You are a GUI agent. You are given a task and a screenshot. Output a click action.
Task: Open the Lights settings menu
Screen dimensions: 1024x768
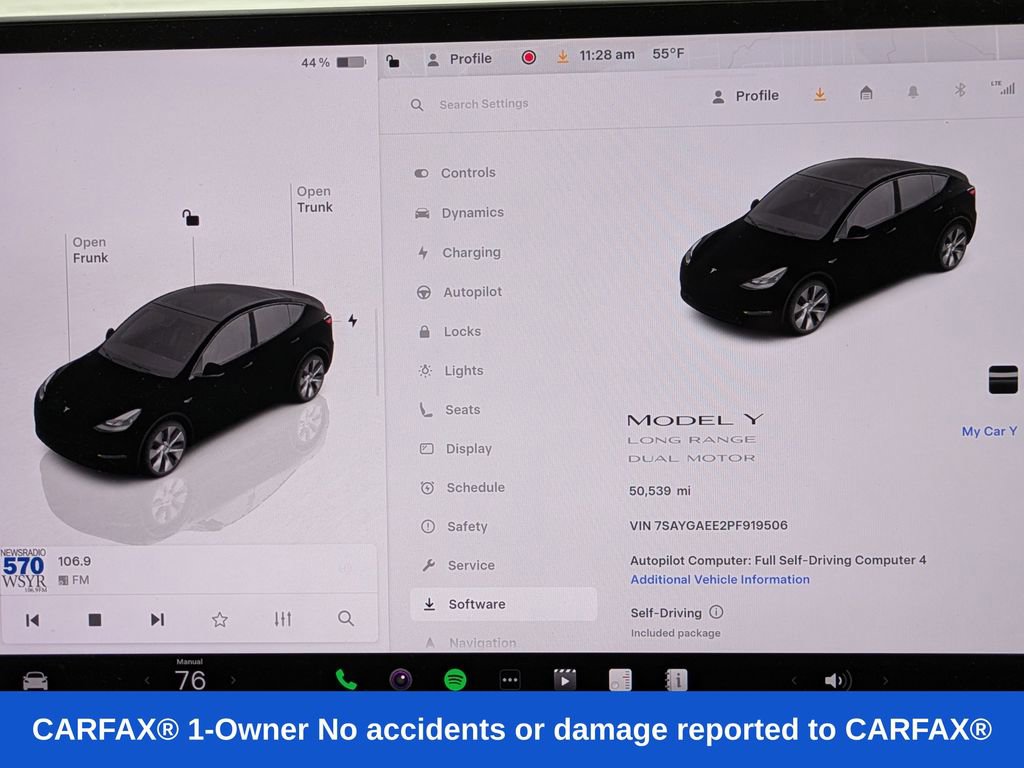pyautogui.click(x=451, y=371)
